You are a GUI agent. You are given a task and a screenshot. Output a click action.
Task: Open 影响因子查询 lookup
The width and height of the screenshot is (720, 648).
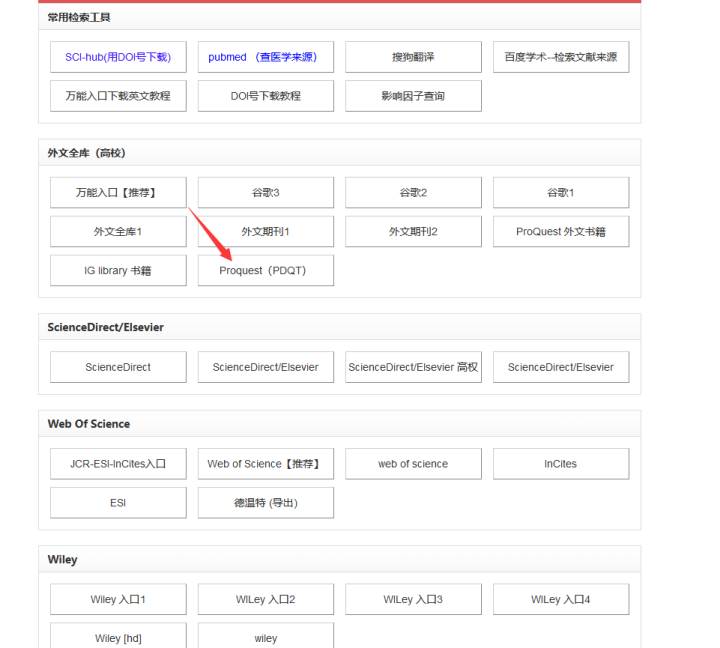pos(413,96)
